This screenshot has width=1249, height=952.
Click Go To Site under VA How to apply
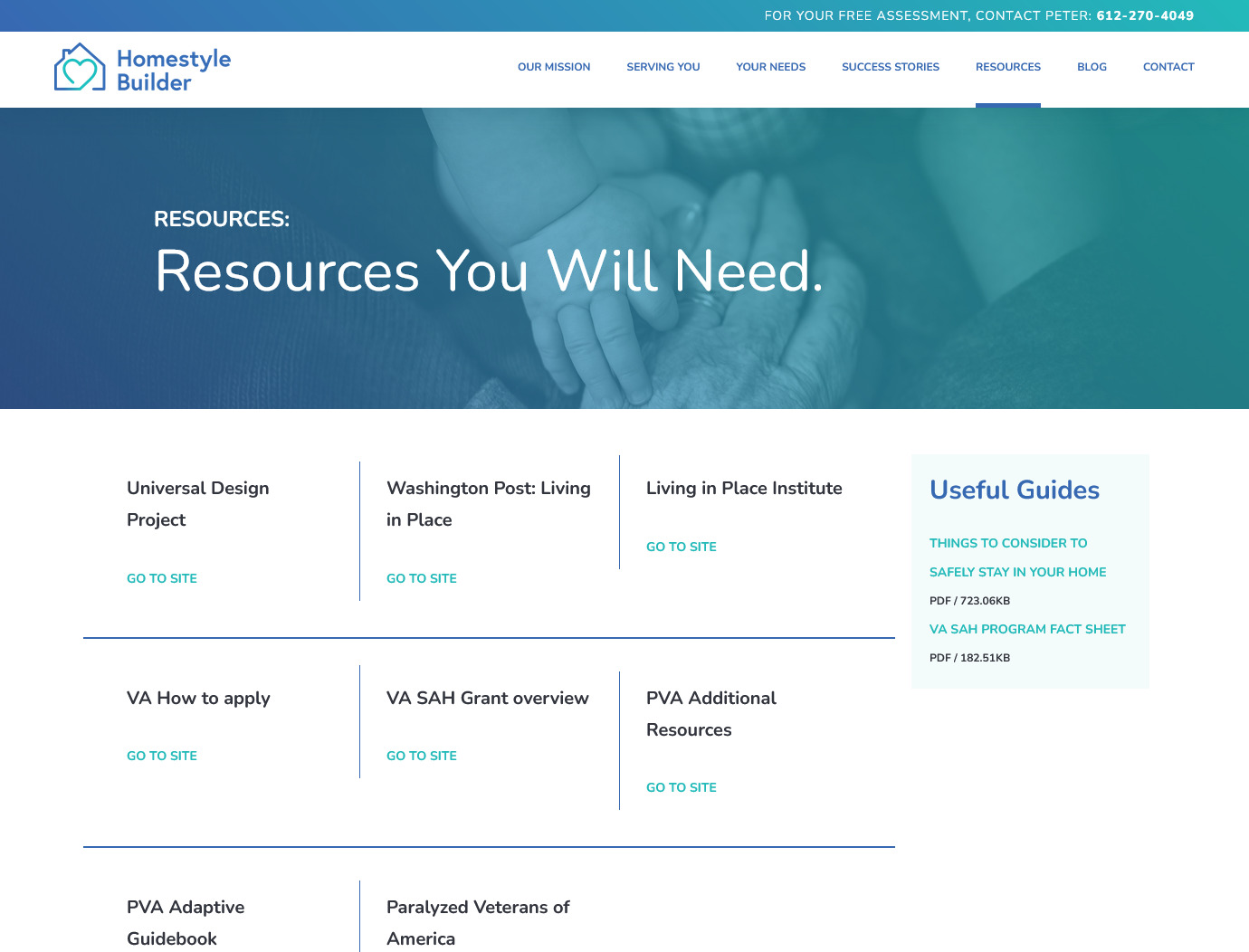[x=162, y=756]
